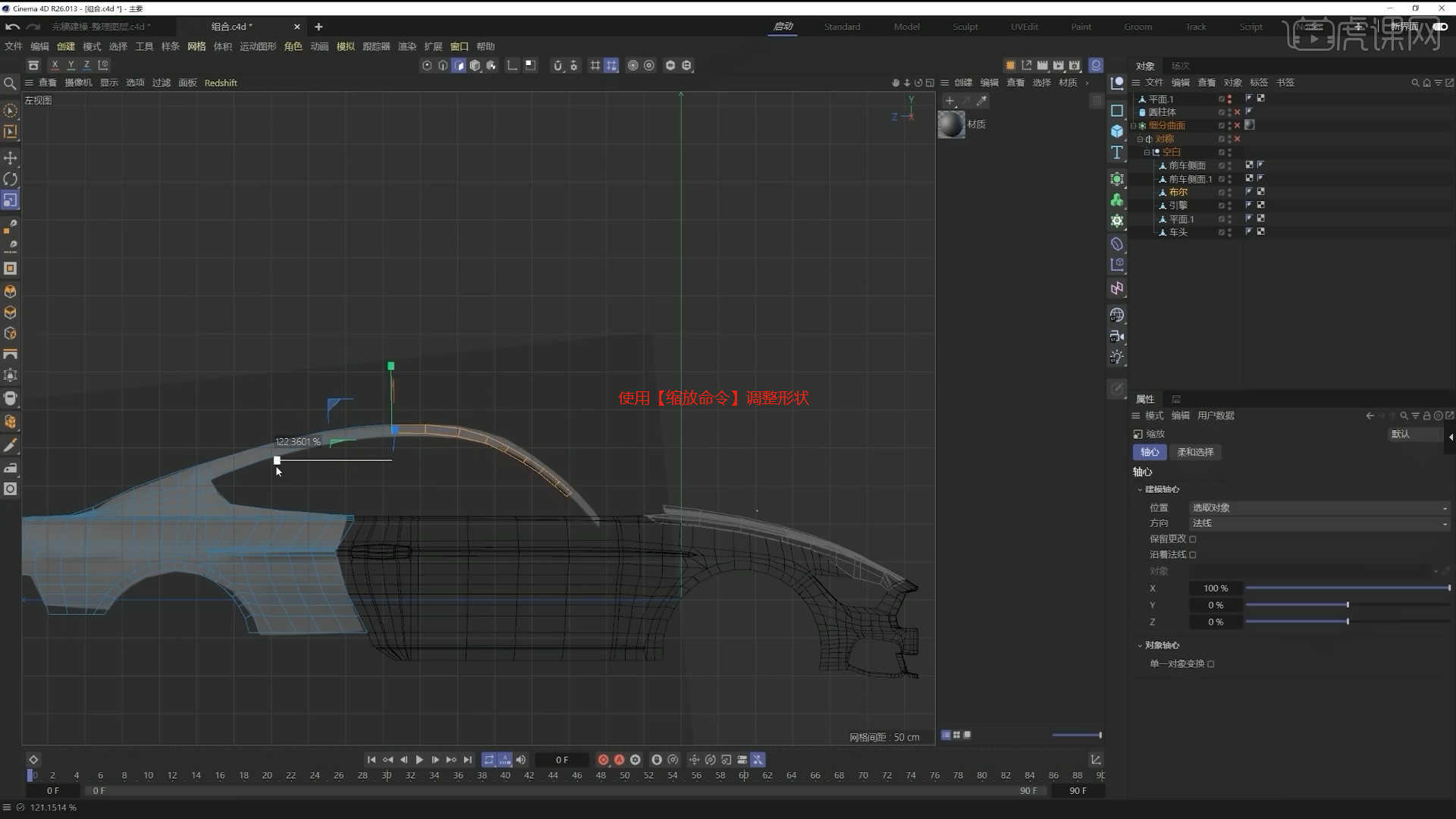The image size is (1456, 819).
Task: Click the coordinate system icon next to Z
Action: click(103, 65)
